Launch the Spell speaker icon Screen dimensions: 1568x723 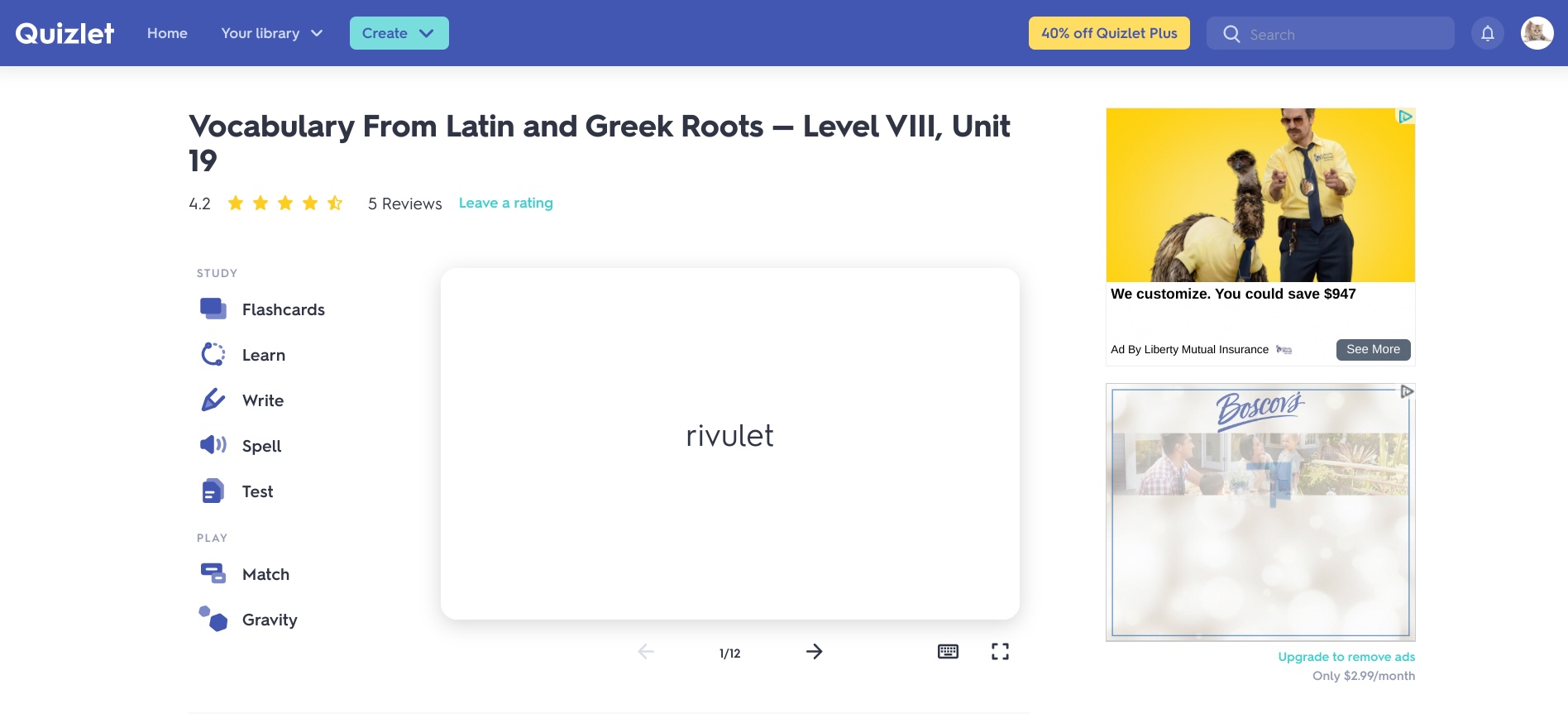click(213, 445)
